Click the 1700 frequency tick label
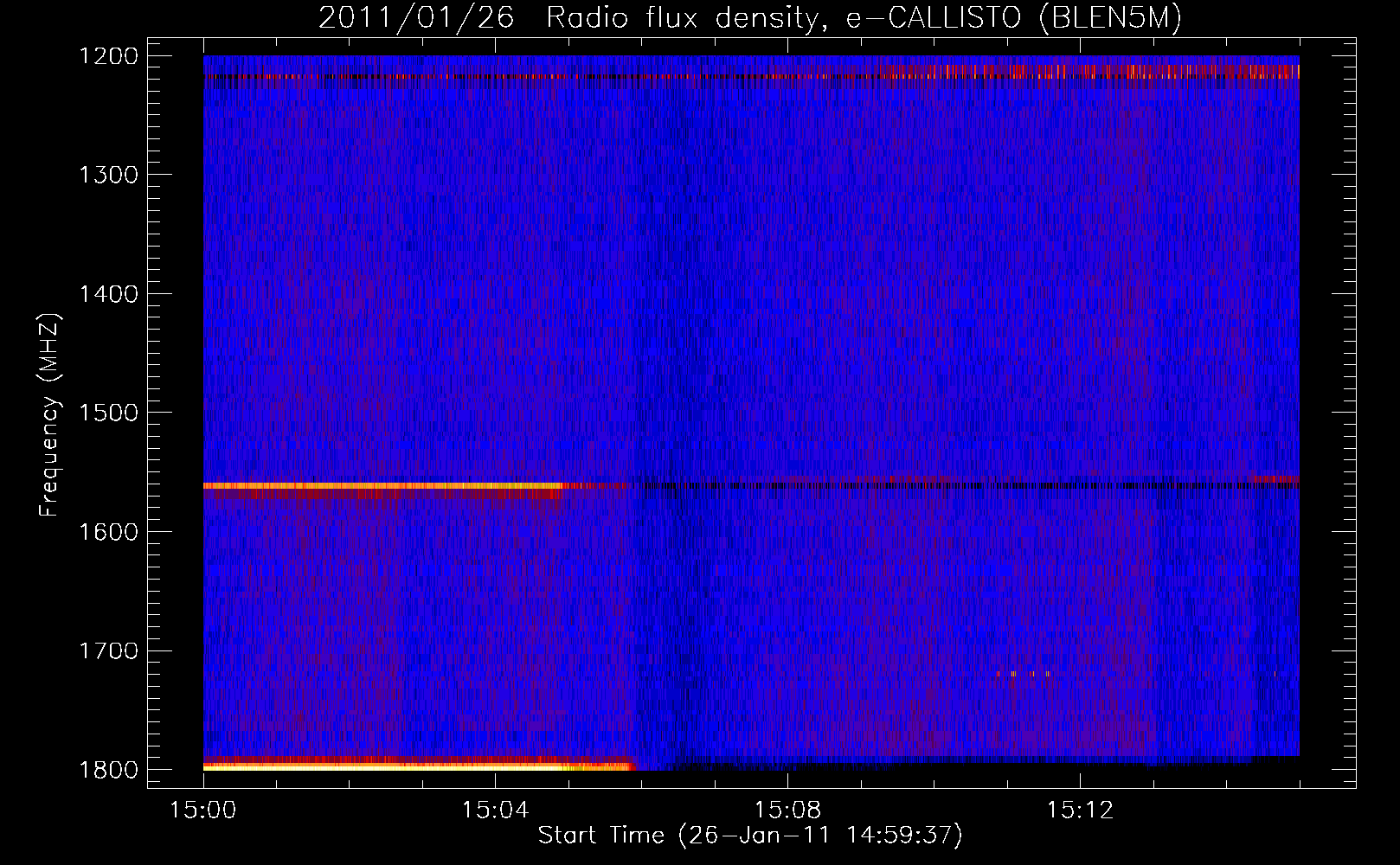 (x=109, y=650)
